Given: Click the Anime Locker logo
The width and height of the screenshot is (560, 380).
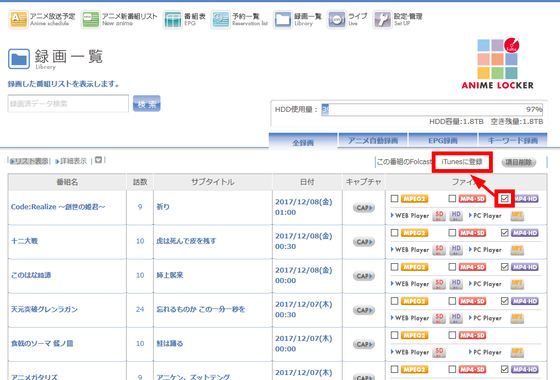Looking at the screenshot, I should click(x=498, y=64).
